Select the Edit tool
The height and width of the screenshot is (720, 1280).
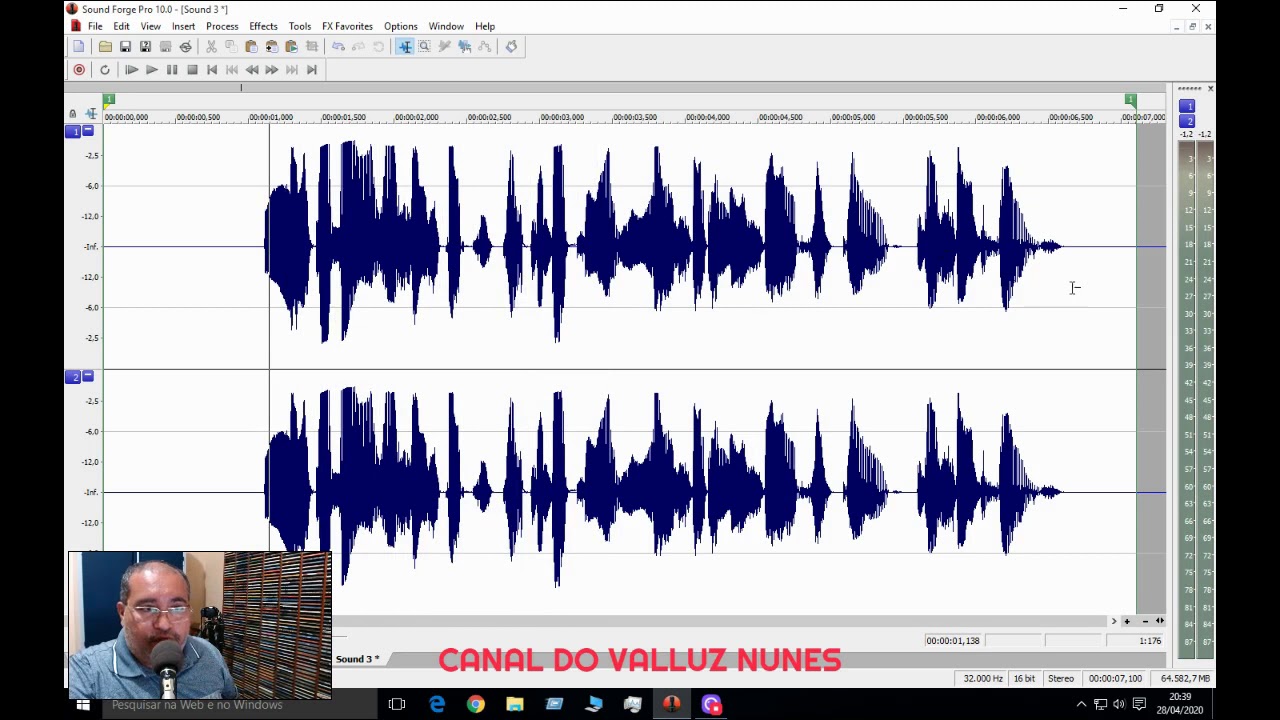[x=404, y=47]
